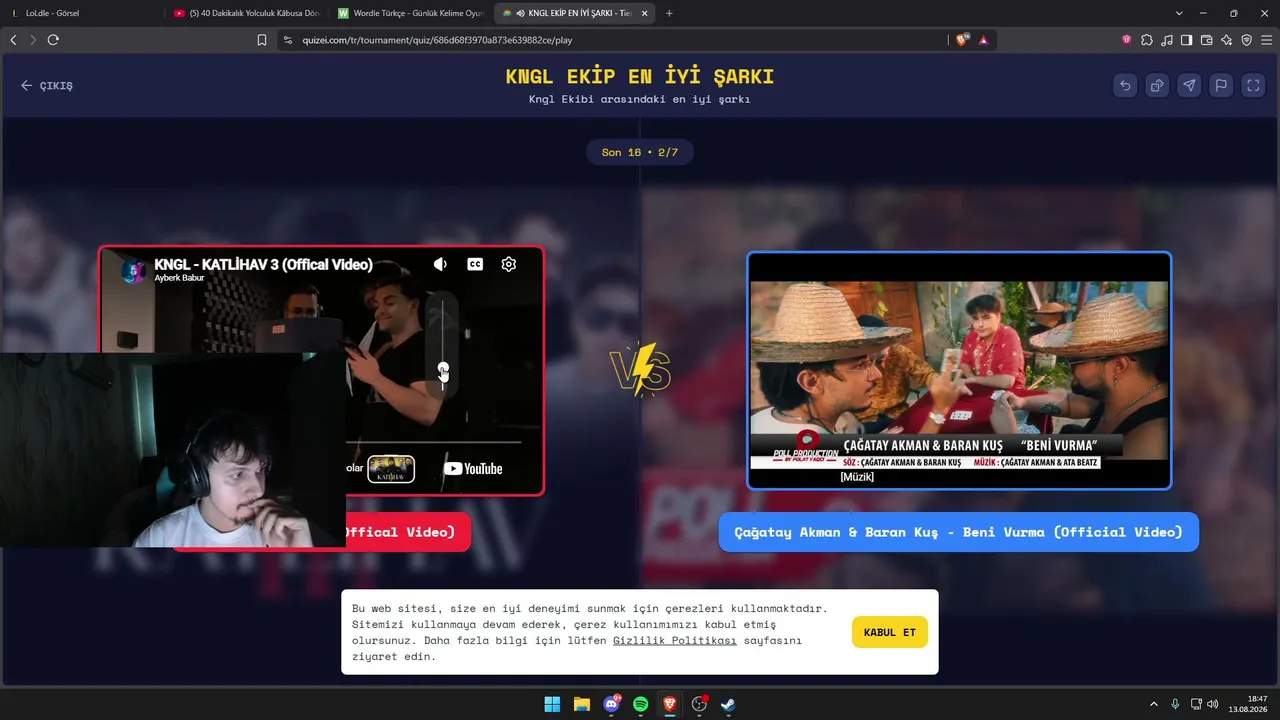Open OBS Studio from the taskbar
The width and height of the screenshot is (1280, 720).
pos(699,704)
